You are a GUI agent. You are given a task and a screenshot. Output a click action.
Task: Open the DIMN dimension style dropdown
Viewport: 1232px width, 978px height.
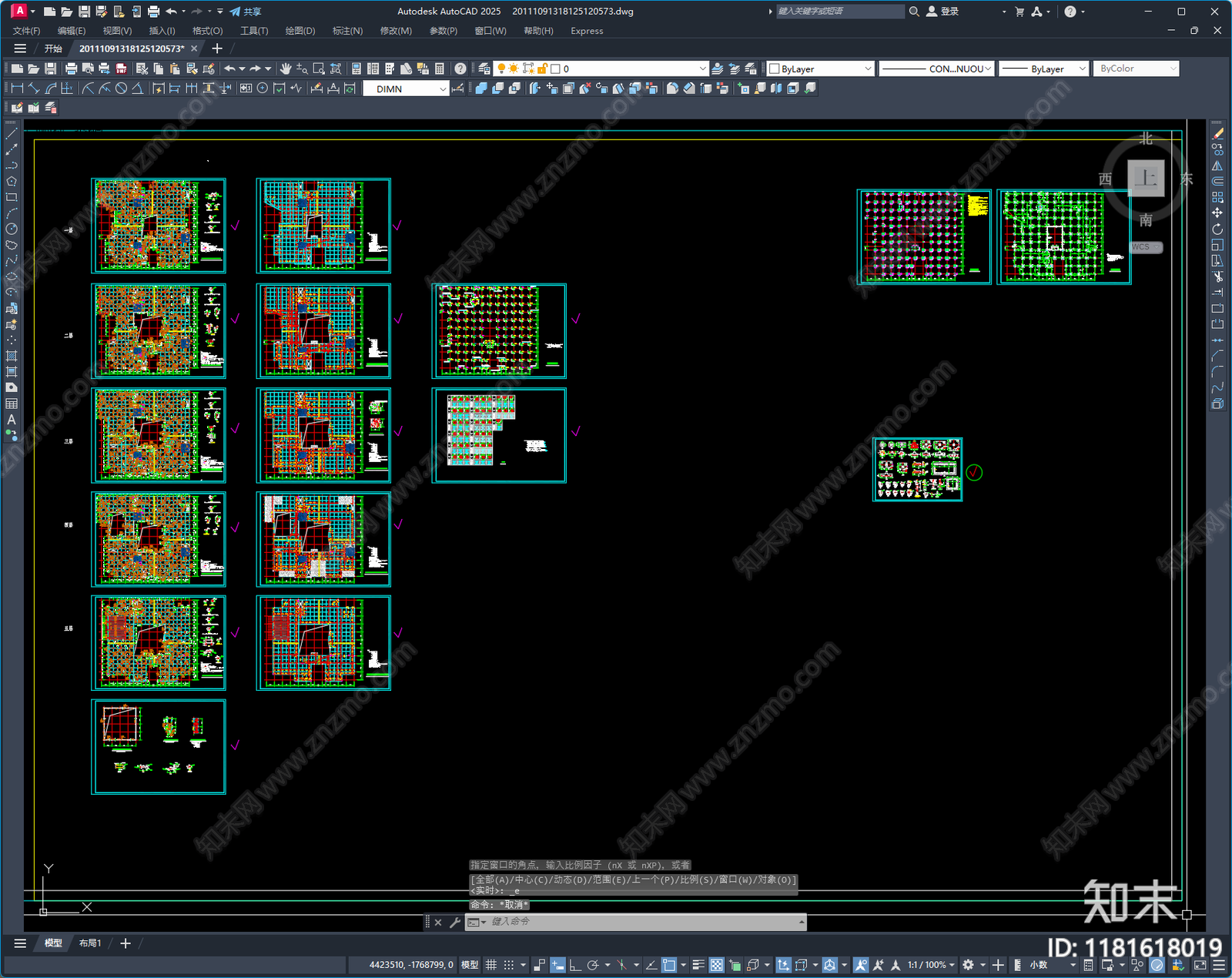406,89
